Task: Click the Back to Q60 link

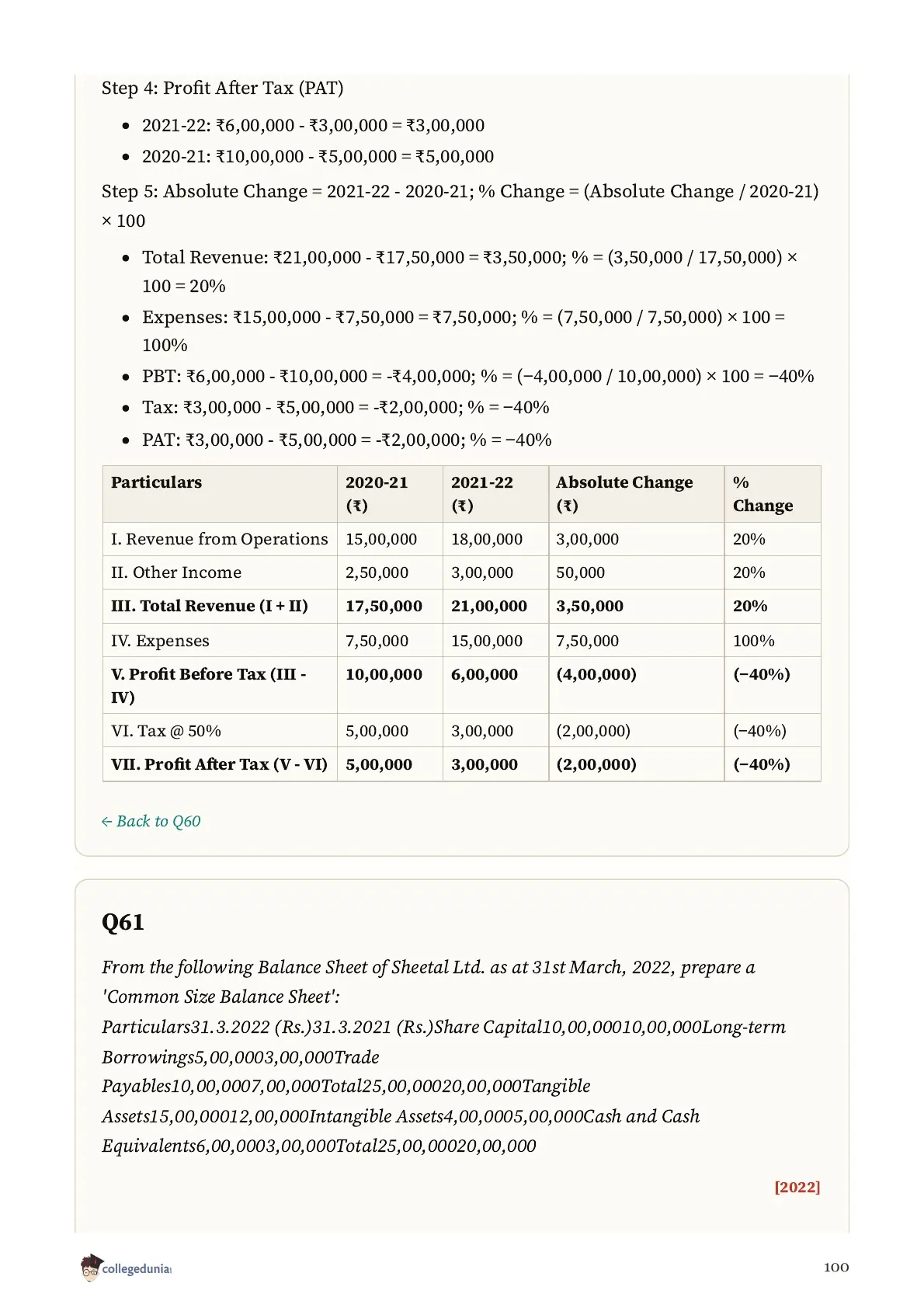Action: 151,821
